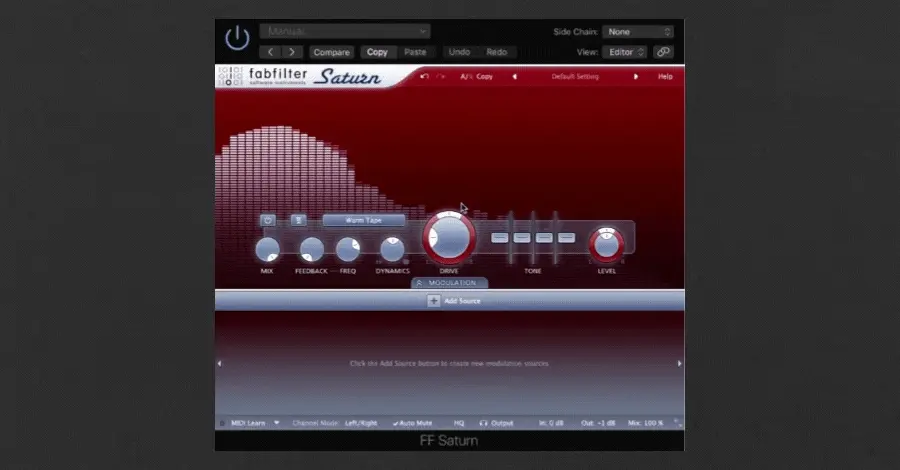
Task: Click the Copy button in header
Action: click(377, 52)
